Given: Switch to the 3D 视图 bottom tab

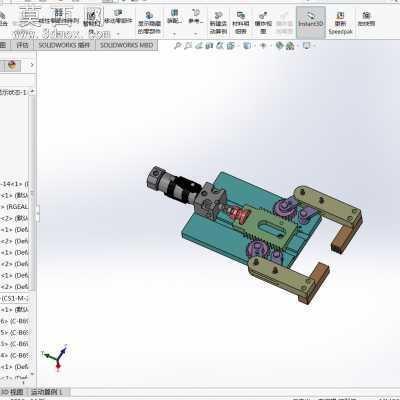Looking at the screenshot, I should pyautogui.click(x=13, y=392).
